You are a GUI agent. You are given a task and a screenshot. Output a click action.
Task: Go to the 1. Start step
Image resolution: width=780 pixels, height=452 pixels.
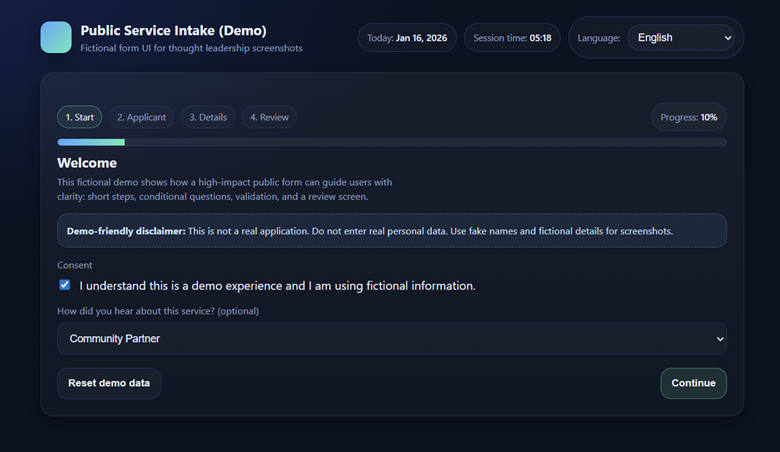click(80, 117)
